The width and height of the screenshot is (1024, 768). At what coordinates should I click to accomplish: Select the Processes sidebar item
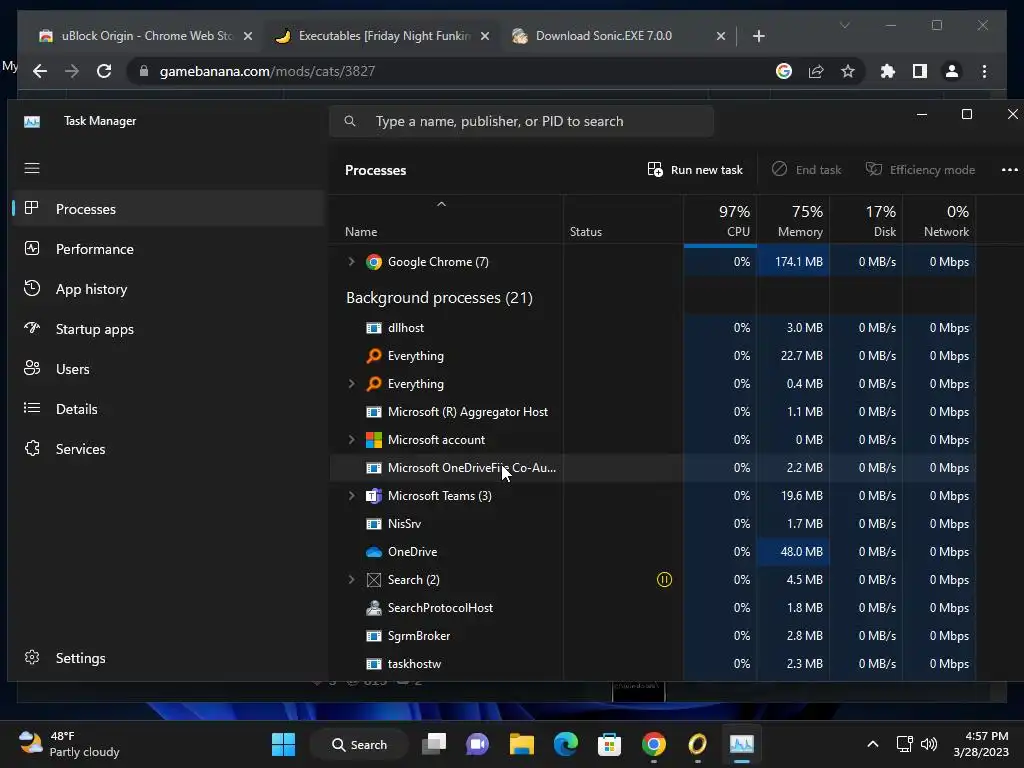[x=168, y=209]
